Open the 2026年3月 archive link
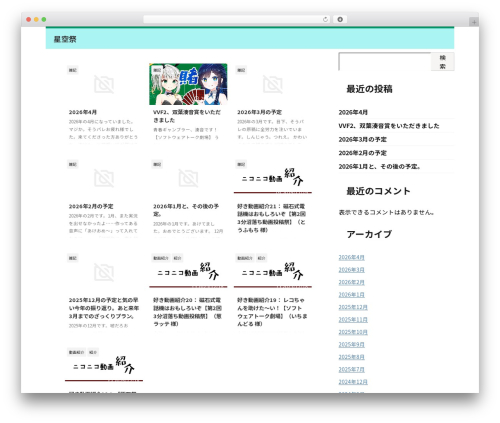 [x=351, y=270]
